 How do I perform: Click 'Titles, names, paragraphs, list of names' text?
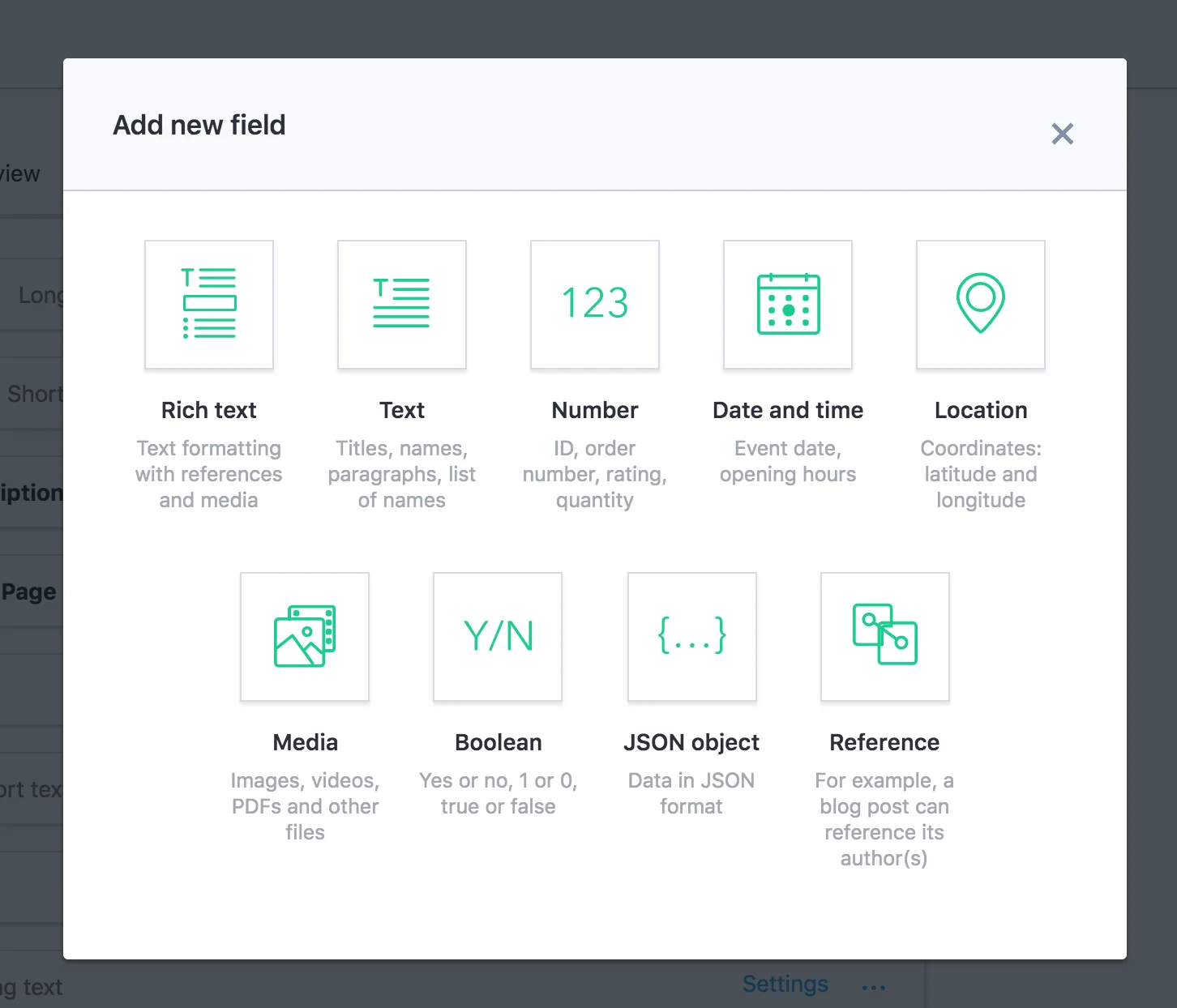tap(402, 474)
